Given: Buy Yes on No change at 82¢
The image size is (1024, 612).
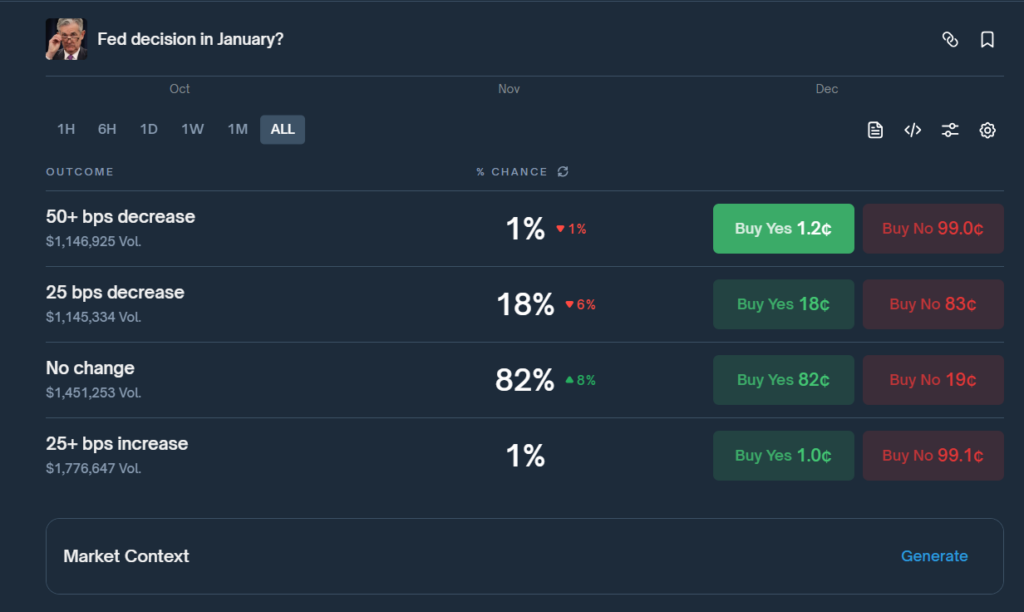Looking at the screenshot, I should (x=783, y=380).
